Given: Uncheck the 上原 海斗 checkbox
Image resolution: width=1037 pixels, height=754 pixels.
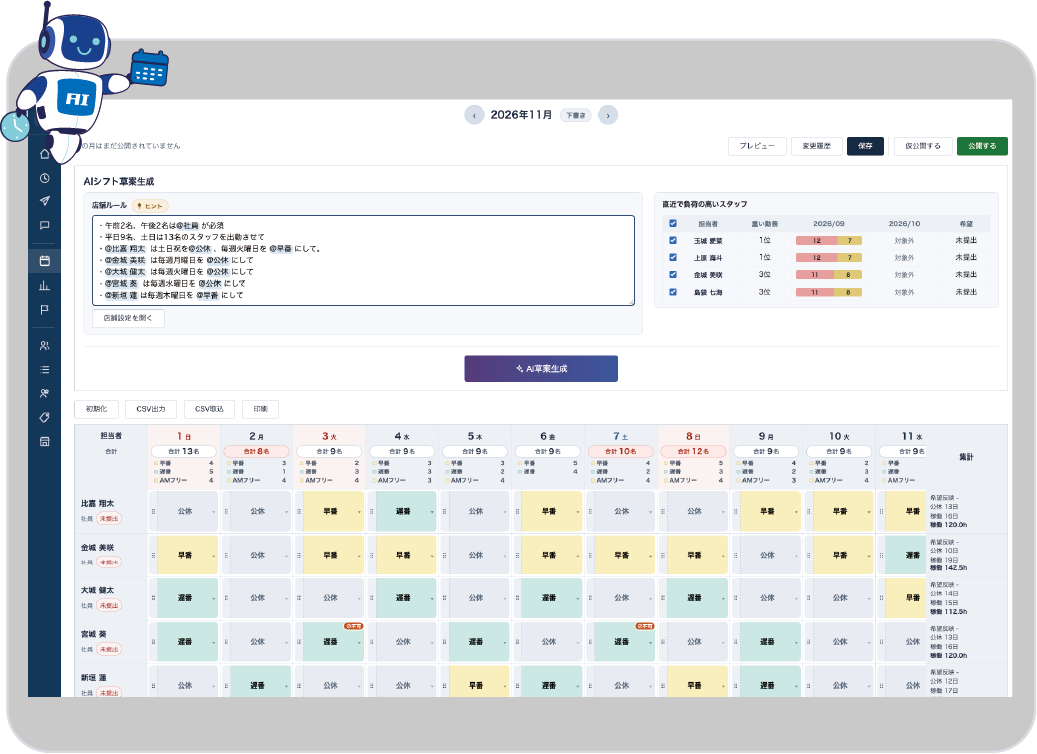Looking at the screenshot, I should [x=673, y=257].
